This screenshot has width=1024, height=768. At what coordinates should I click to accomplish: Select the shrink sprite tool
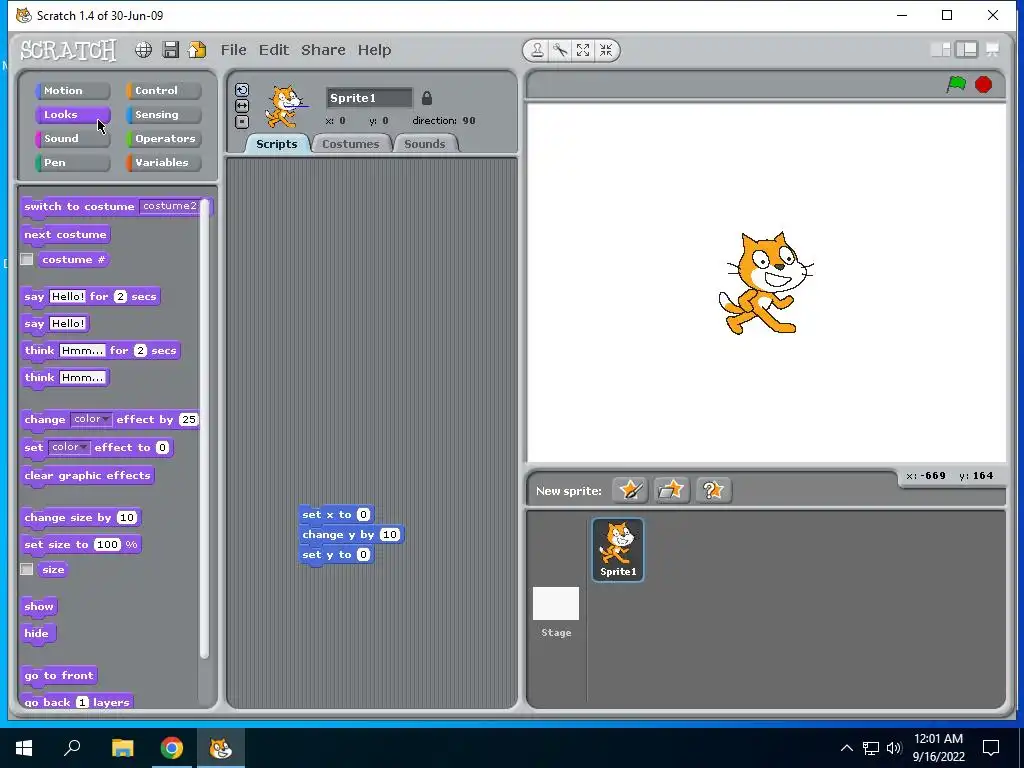(x=606, y=50)
